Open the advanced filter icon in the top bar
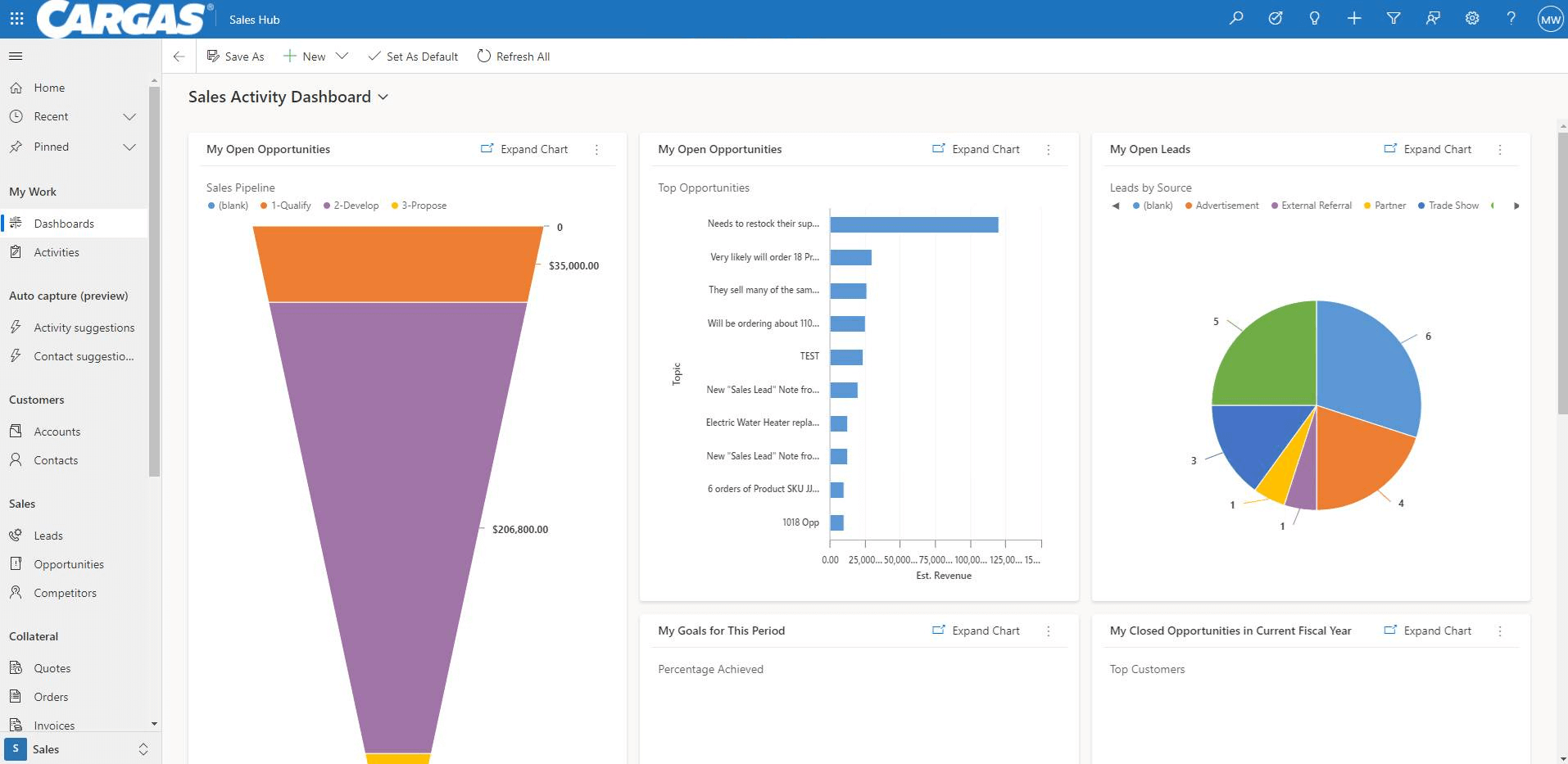Image resolution: width=1568 pixels, height=764 pixels. [x=1394, y=18]
